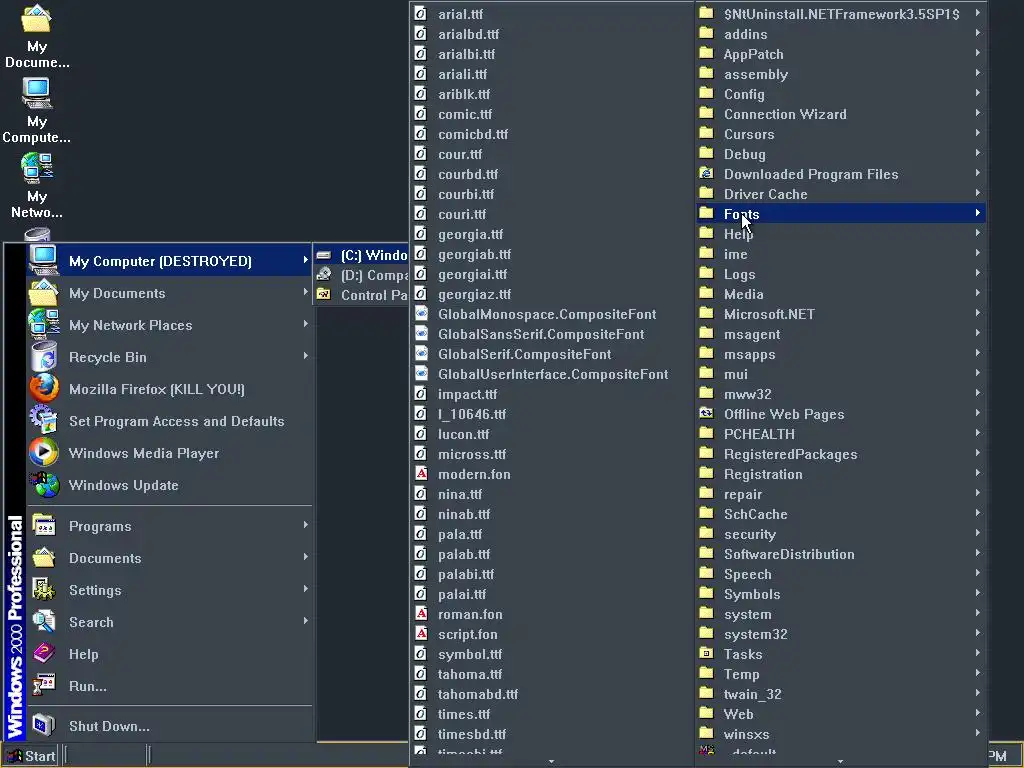This screenshot has width=1024, height=768.
Task: Click the icon next to GlobalMonospace.CompositeFont
Action: click(x=421, y=313)
